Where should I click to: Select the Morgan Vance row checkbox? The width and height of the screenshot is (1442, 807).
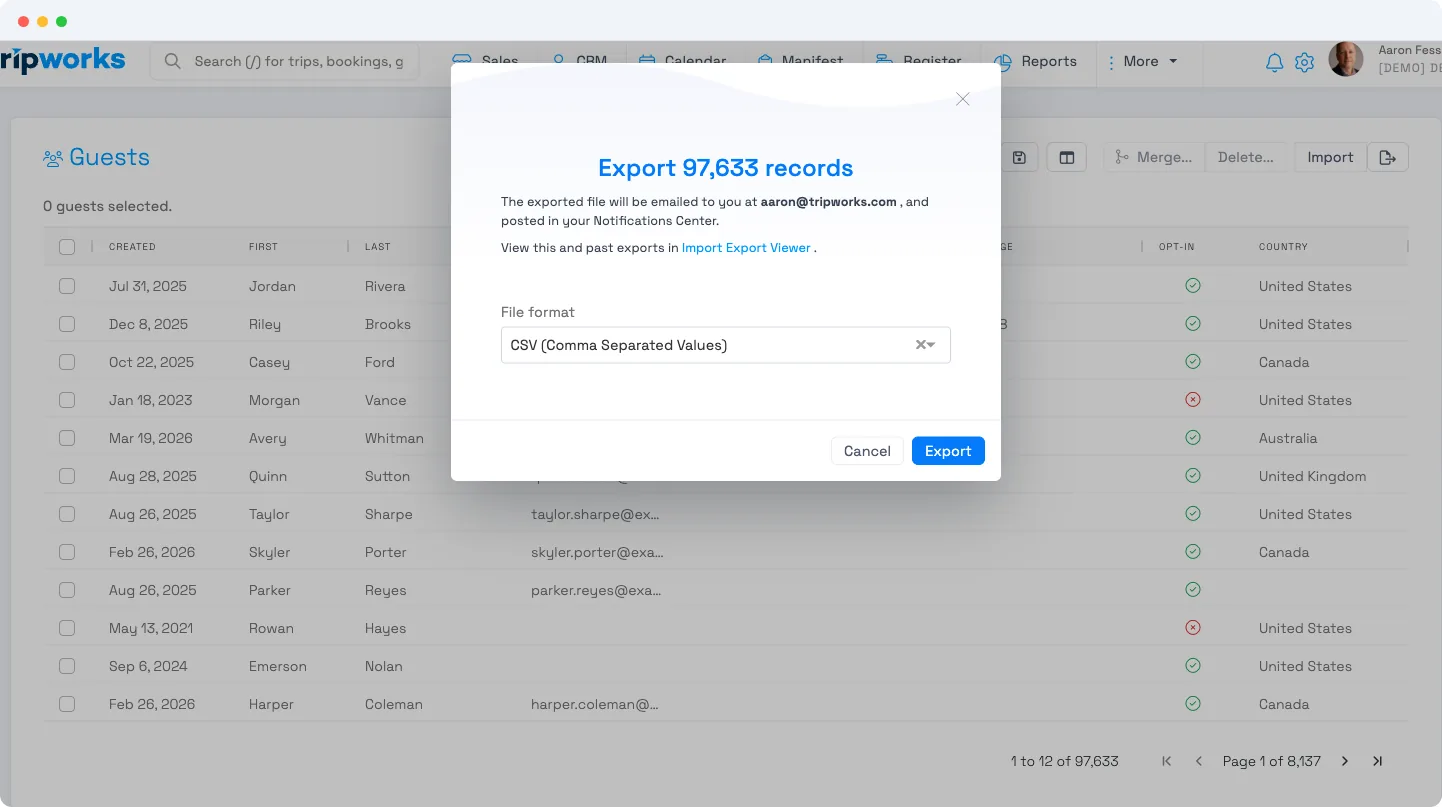pos(67,400)
